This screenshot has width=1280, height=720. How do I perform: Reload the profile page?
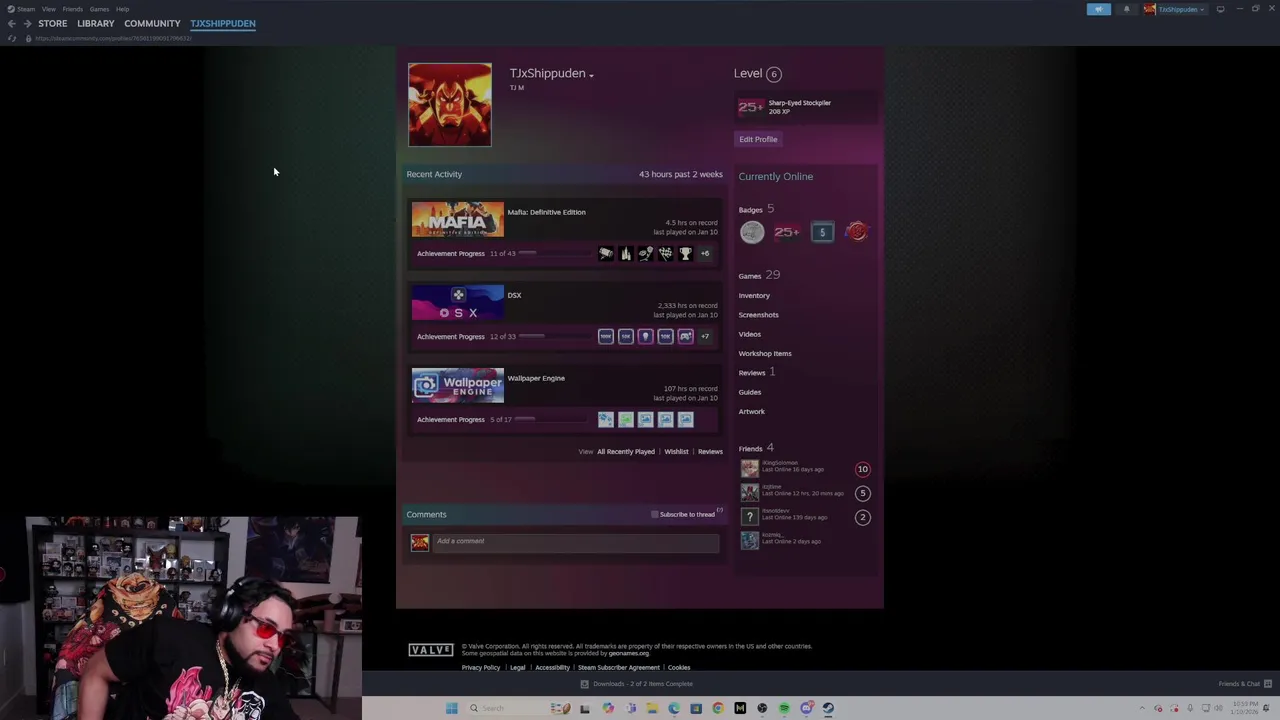coord(12,38)
